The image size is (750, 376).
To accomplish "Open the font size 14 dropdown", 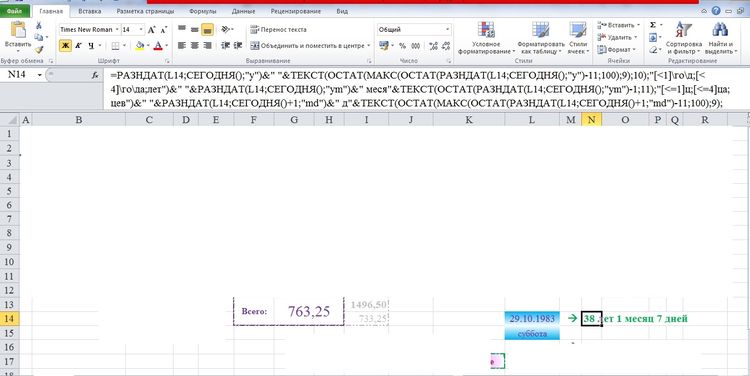I will point(141,30).
